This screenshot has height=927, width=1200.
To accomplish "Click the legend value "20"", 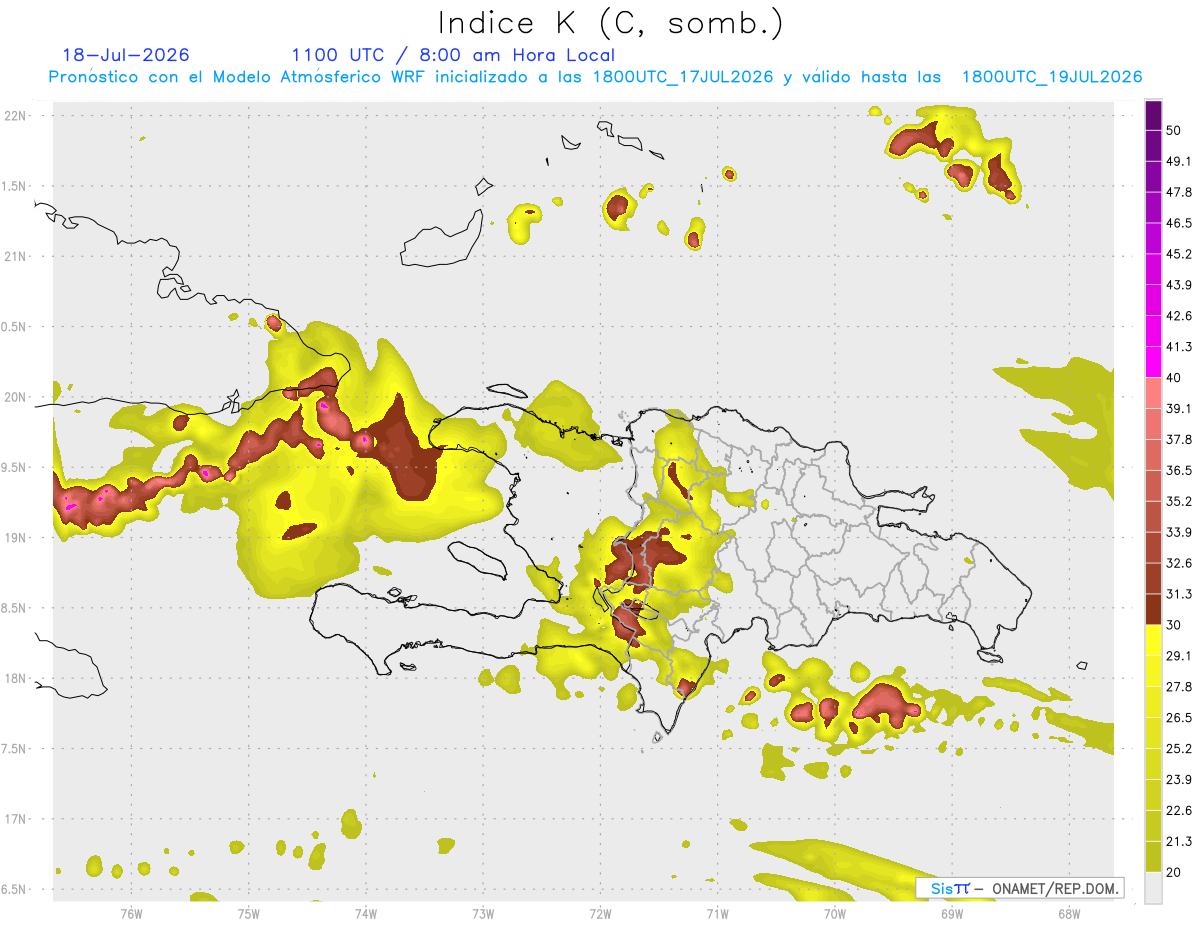I will [x=1174, y=872].
